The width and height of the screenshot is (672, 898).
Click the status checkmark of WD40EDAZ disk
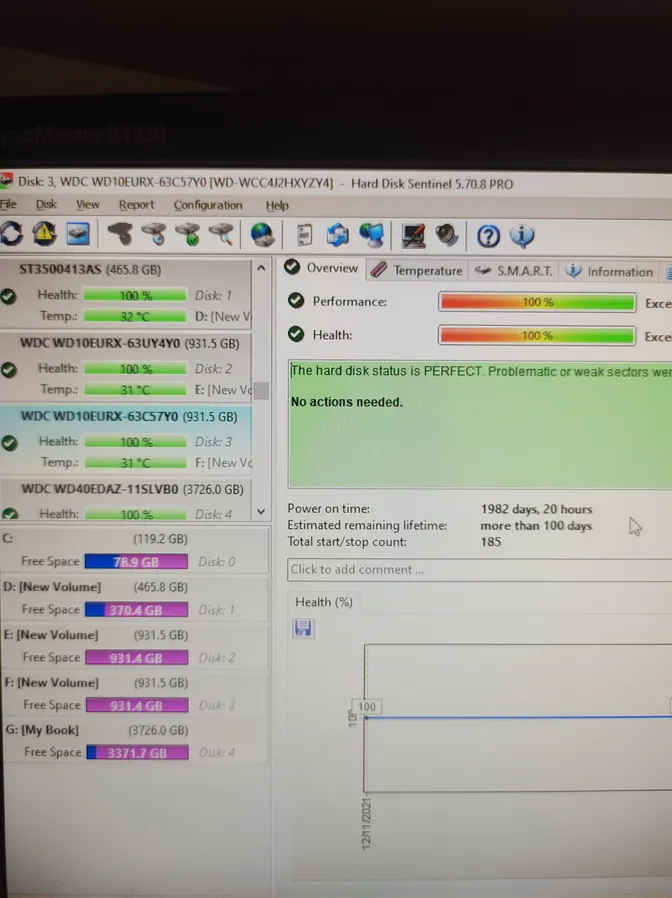(x=10, y=514)
